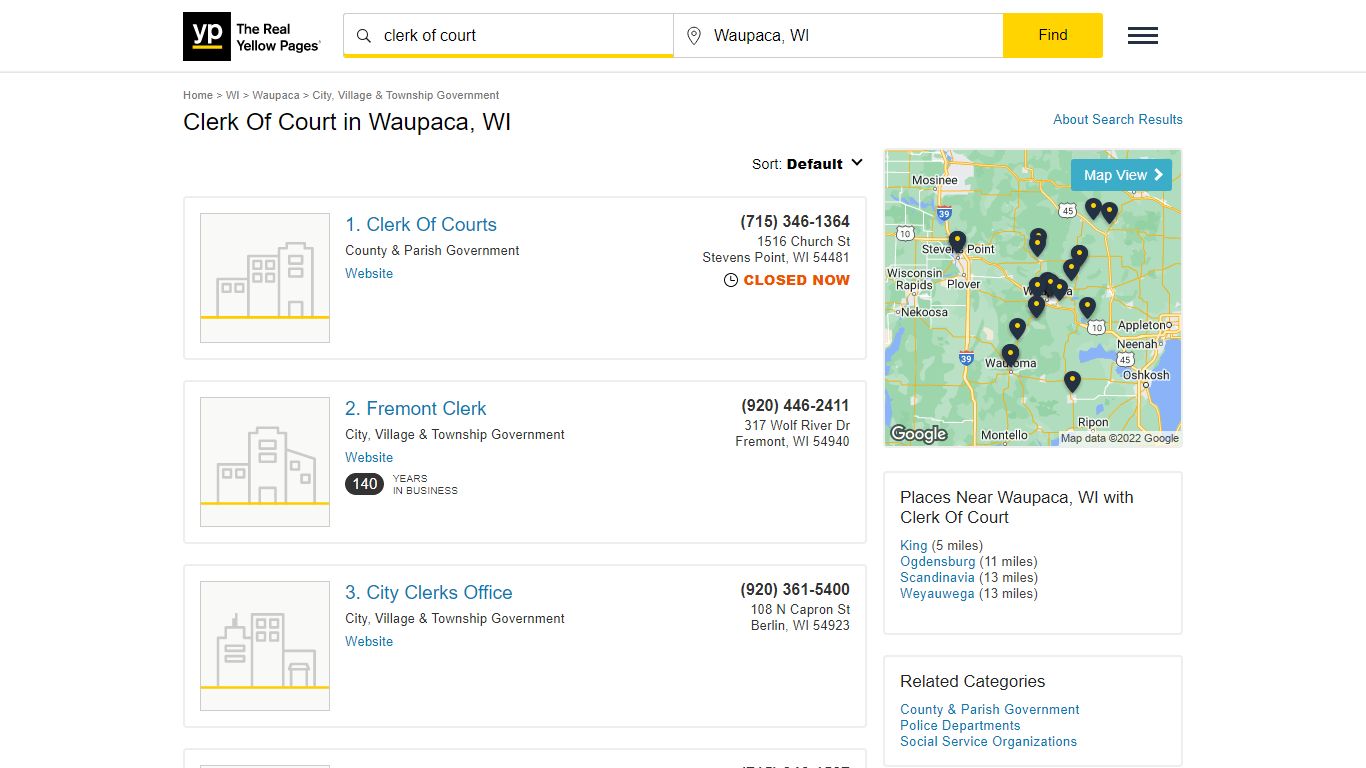
Task: Open nearby place Scandinavia
Action: pyautogui.click(x=937, y=577)
